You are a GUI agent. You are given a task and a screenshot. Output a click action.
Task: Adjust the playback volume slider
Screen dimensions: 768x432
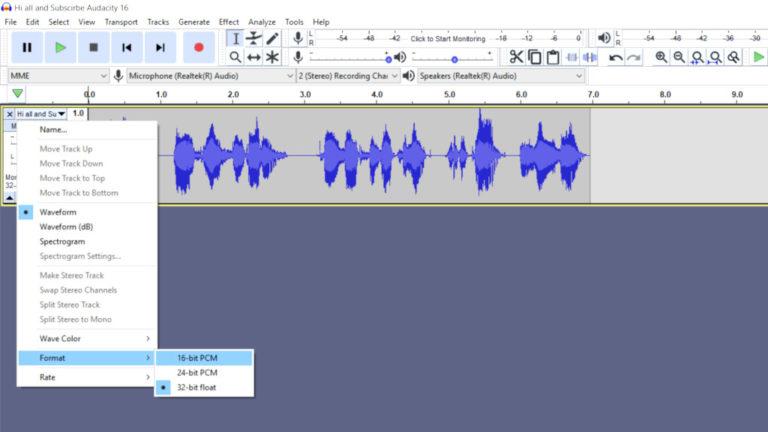click(455, 58)
